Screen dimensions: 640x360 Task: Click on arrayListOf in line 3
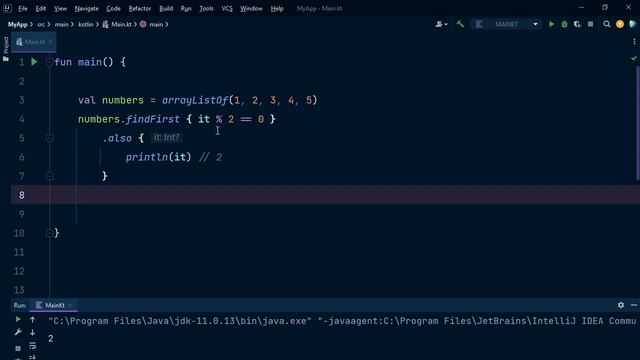pyautogui.click(x=195, y=100)
